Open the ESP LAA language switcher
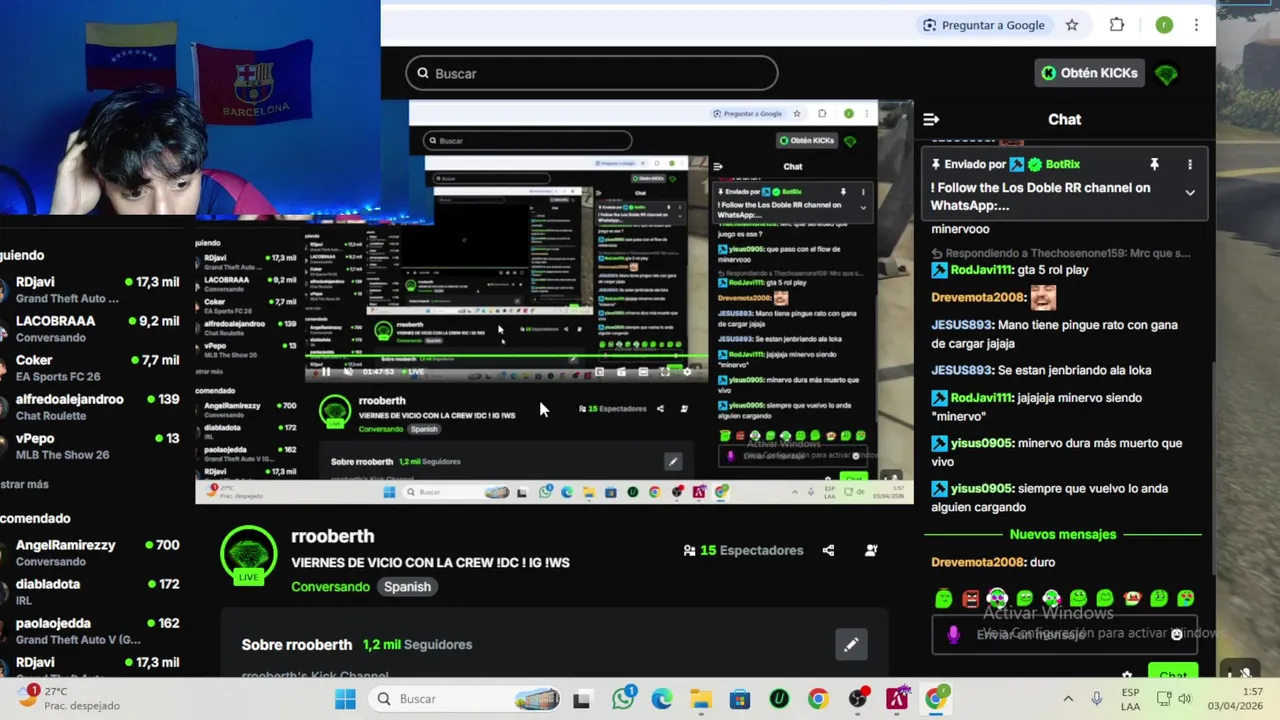Image resolution: width=1280 pixels, height=720 pixels. click(1130, 699)
